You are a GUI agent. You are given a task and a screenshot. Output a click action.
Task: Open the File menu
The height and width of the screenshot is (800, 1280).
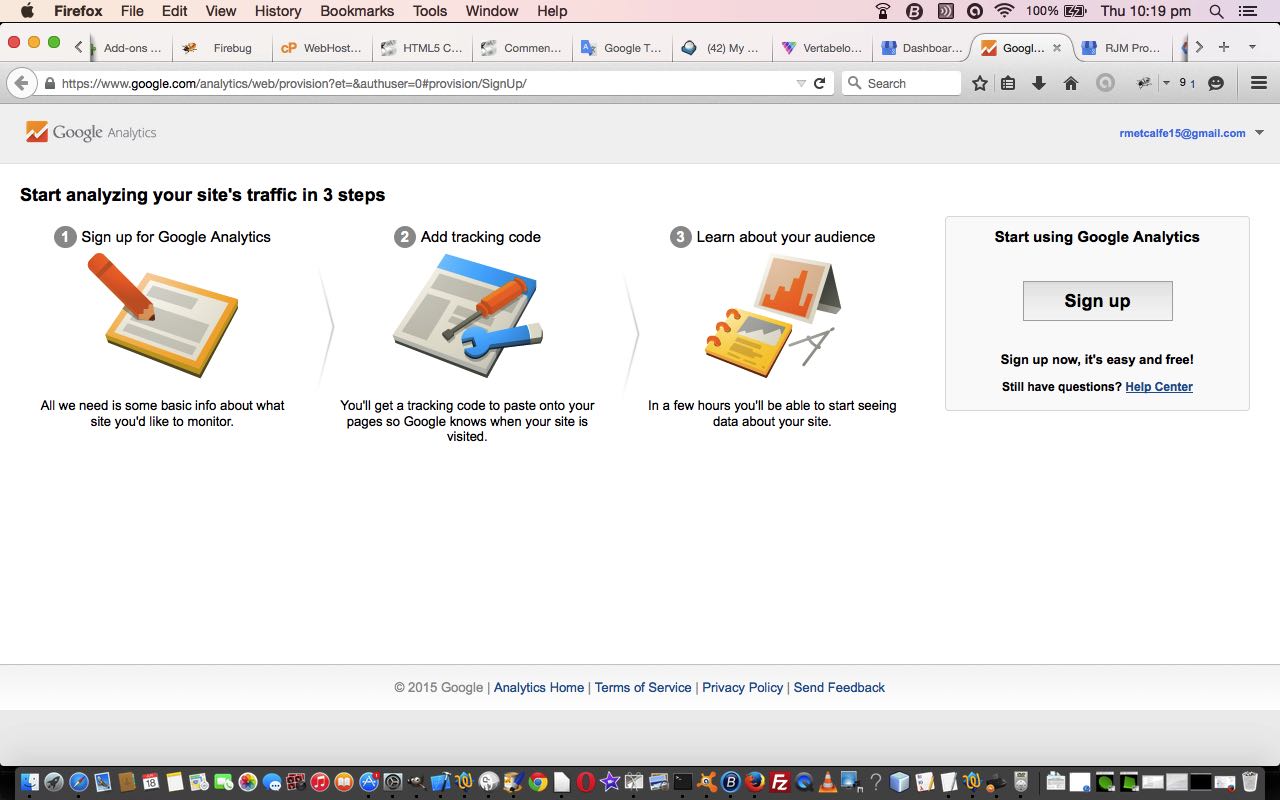(132, 11)
